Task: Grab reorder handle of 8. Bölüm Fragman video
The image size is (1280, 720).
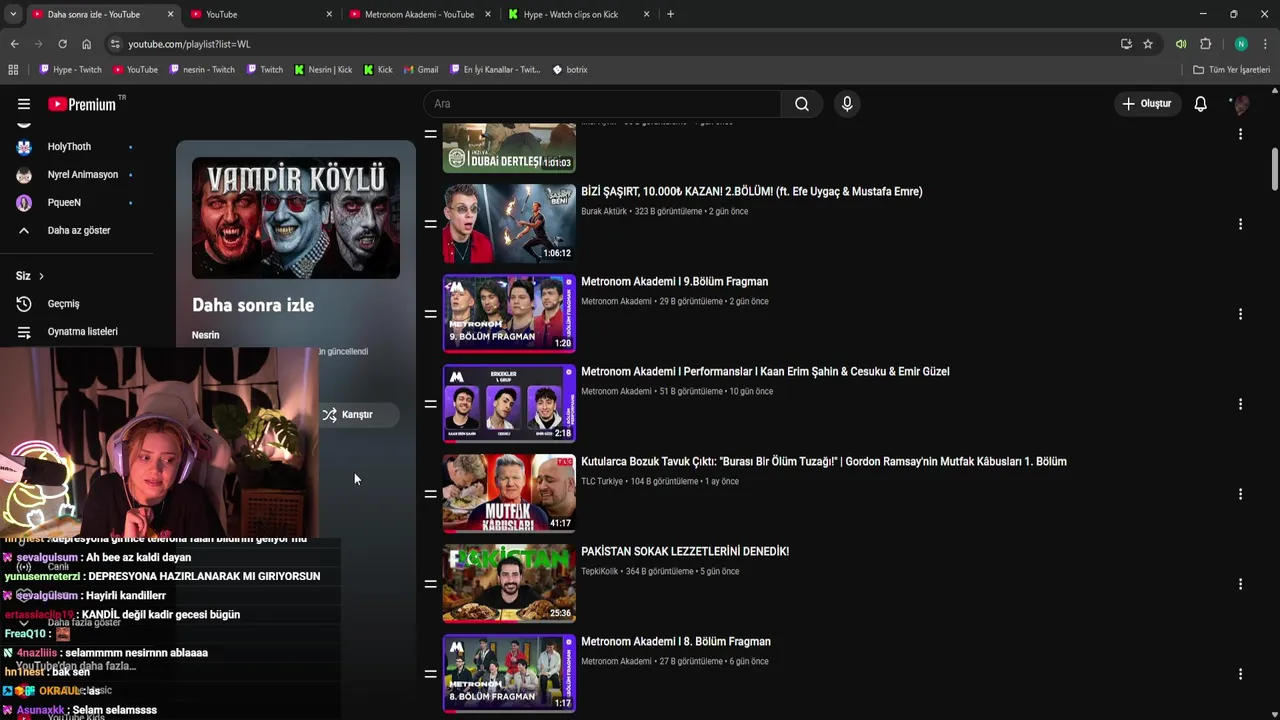Action: coord(430,674)
